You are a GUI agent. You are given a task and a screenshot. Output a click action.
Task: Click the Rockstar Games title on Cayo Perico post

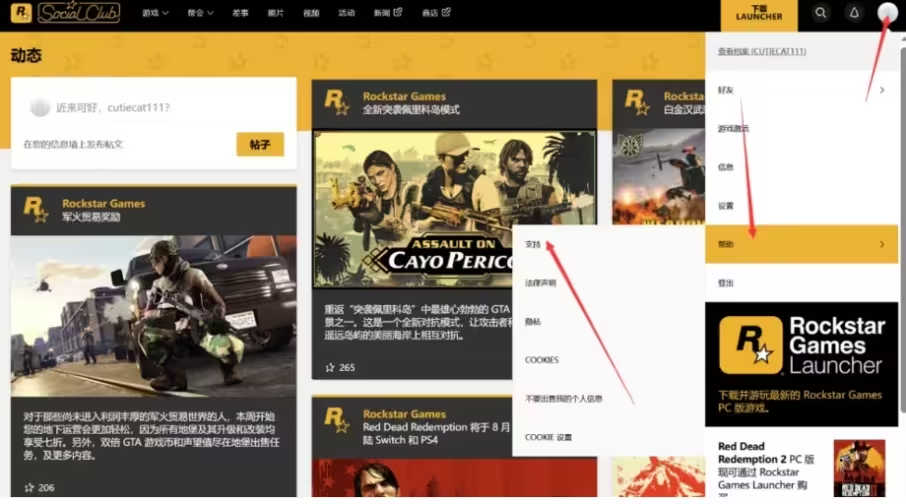[404, 96]
